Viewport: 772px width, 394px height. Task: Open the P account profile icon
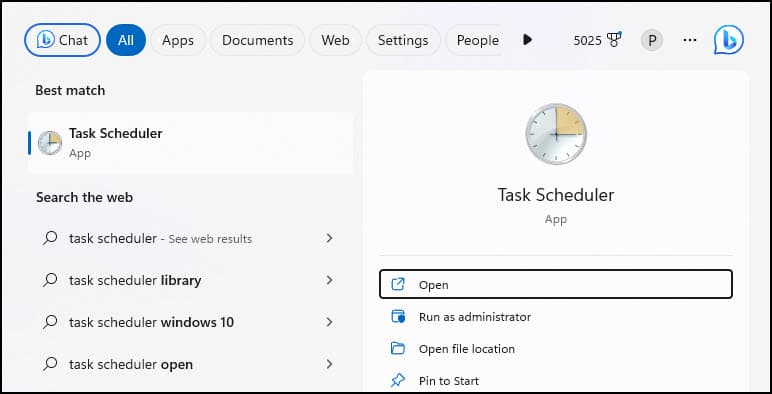[651, 40]
